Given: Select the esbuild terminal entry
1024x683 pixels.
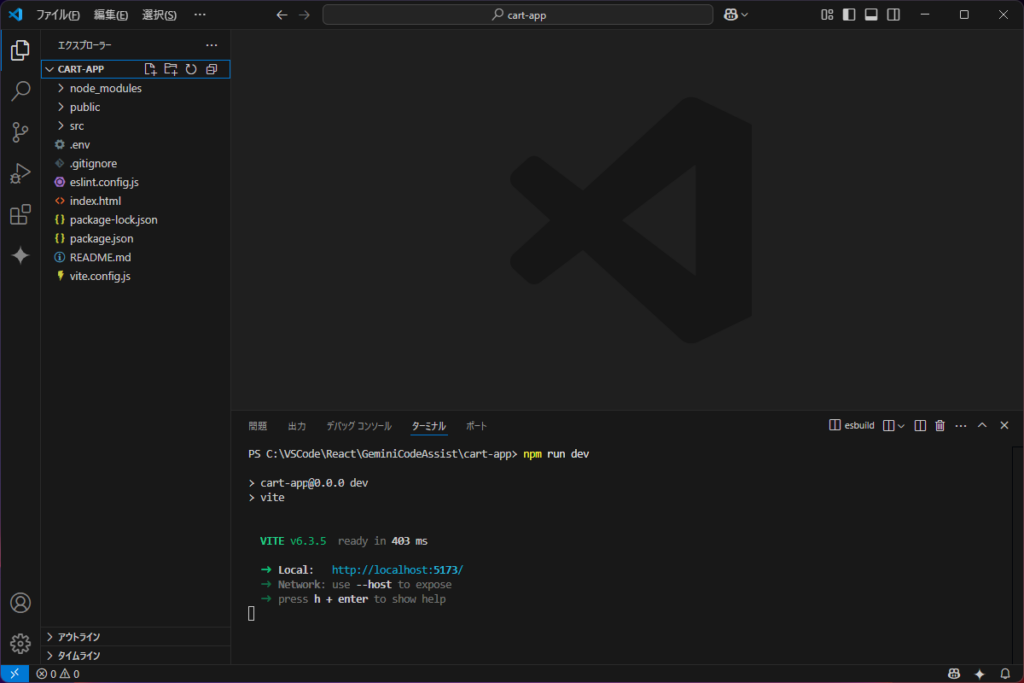Looking at the screenshot, I should coord(852,426).
